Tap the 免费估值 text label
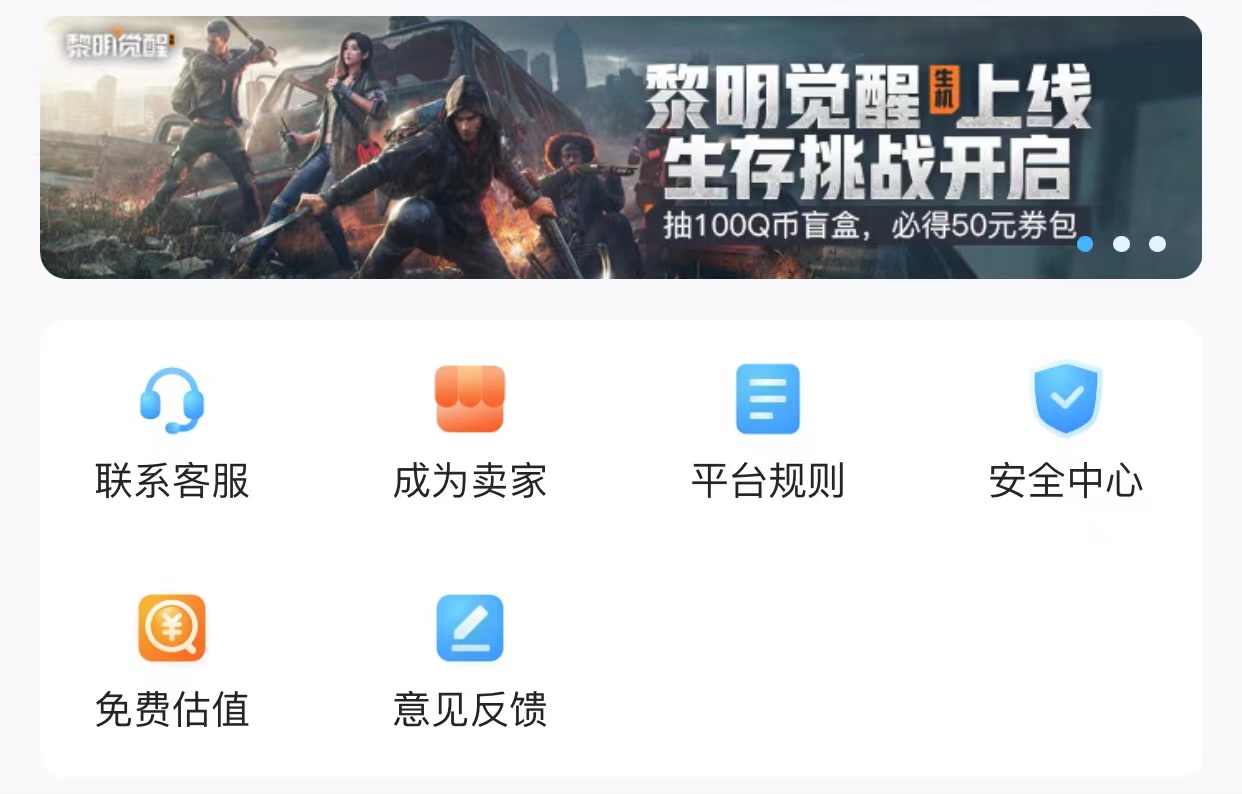The height and width of the screenshot is (794, 1242). 172,710
